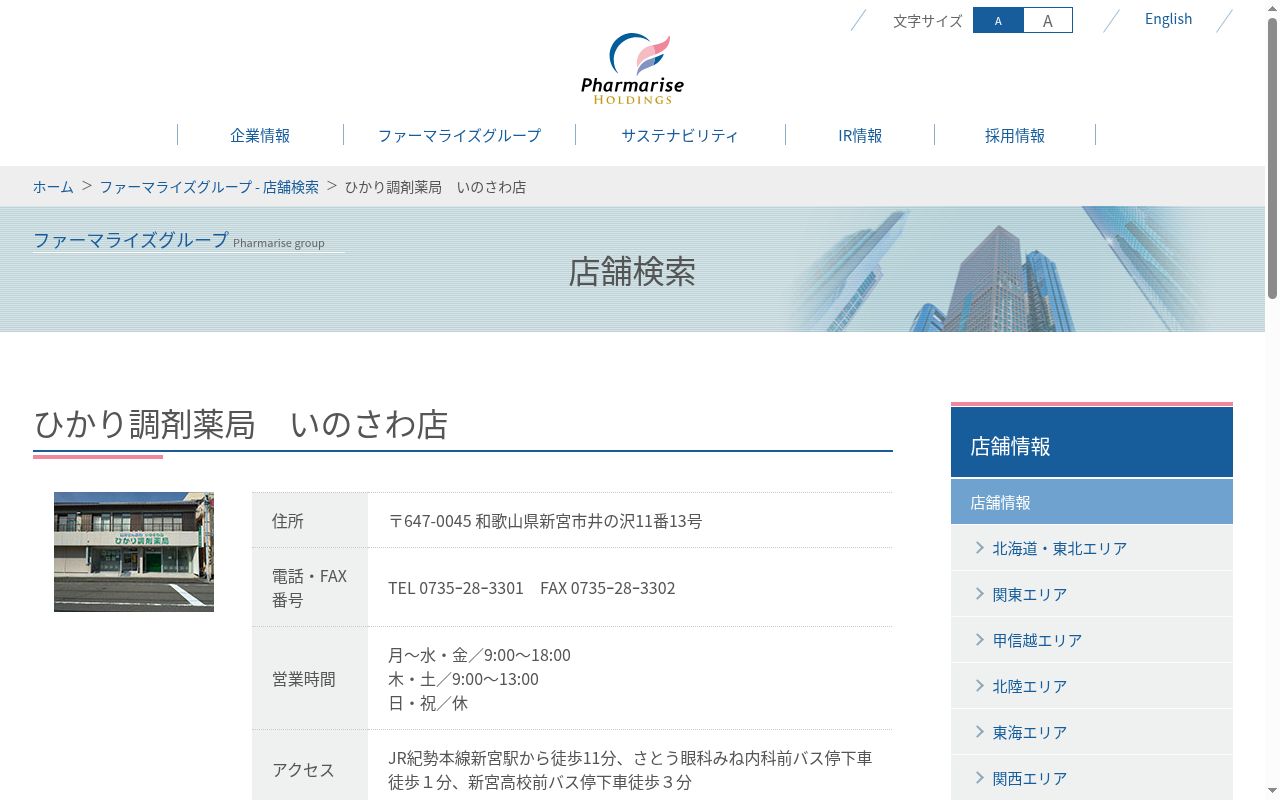Open the サステナビリティ menu
Viewport: 1280px width, 800px height.
point(680,135)
